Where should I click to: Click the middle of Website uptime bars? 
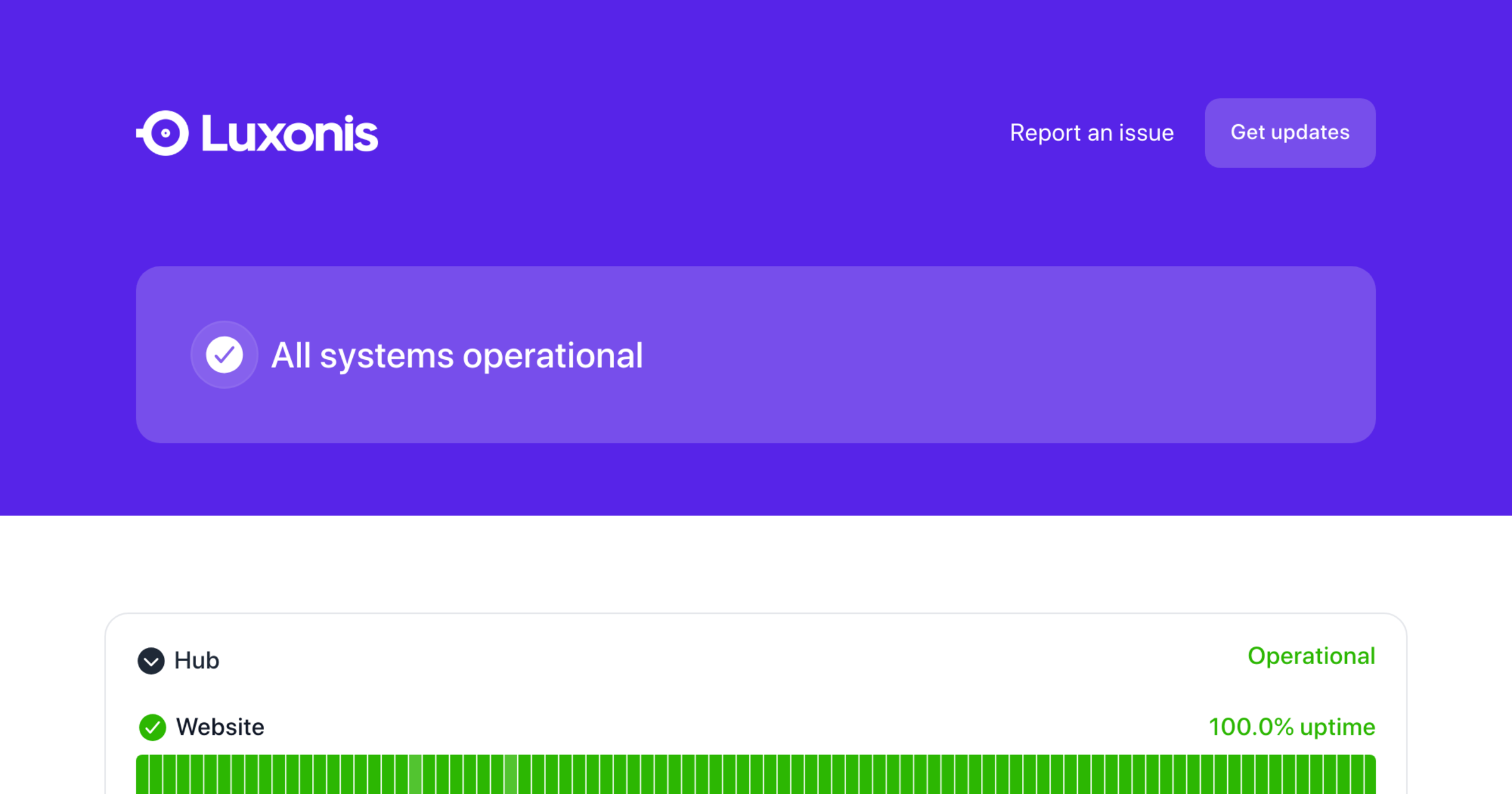[756, 775]
